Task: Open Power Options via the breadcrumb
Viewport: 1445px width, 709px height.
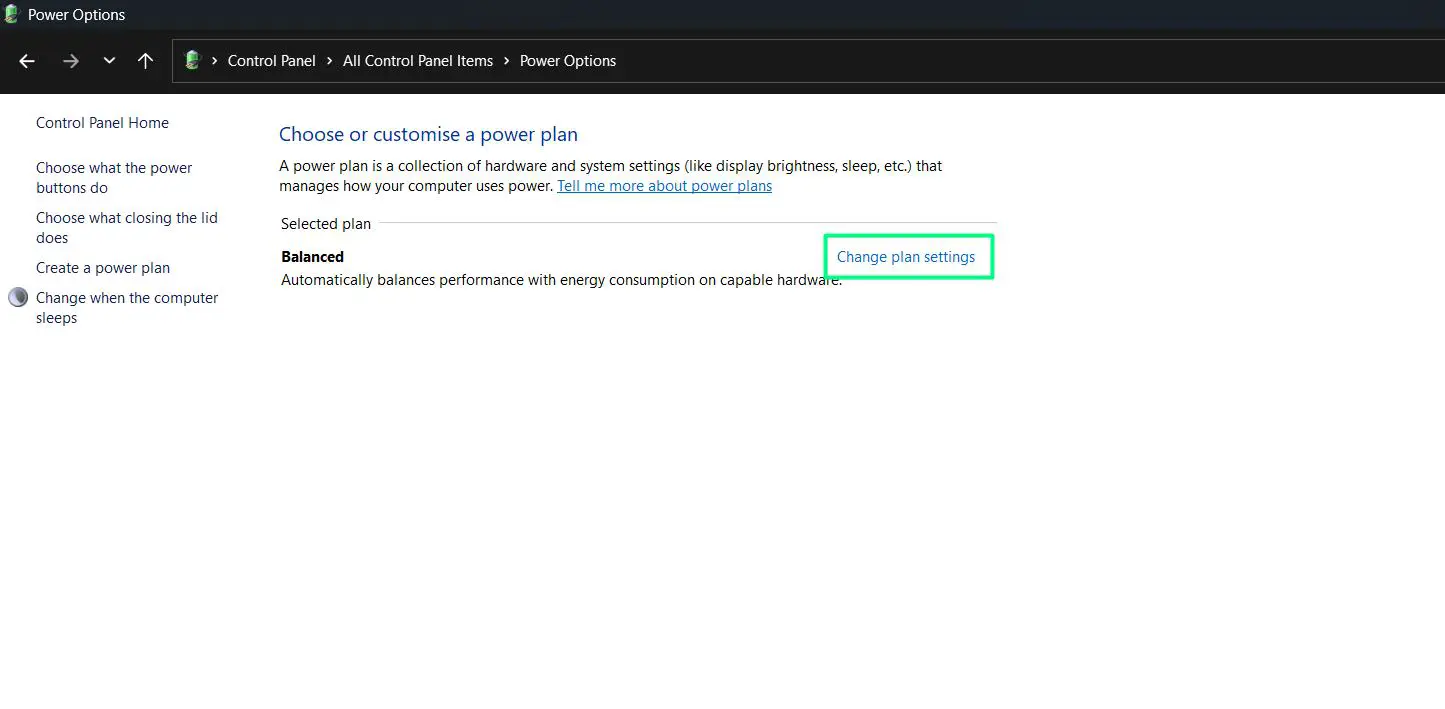Action: click(567, 61)
